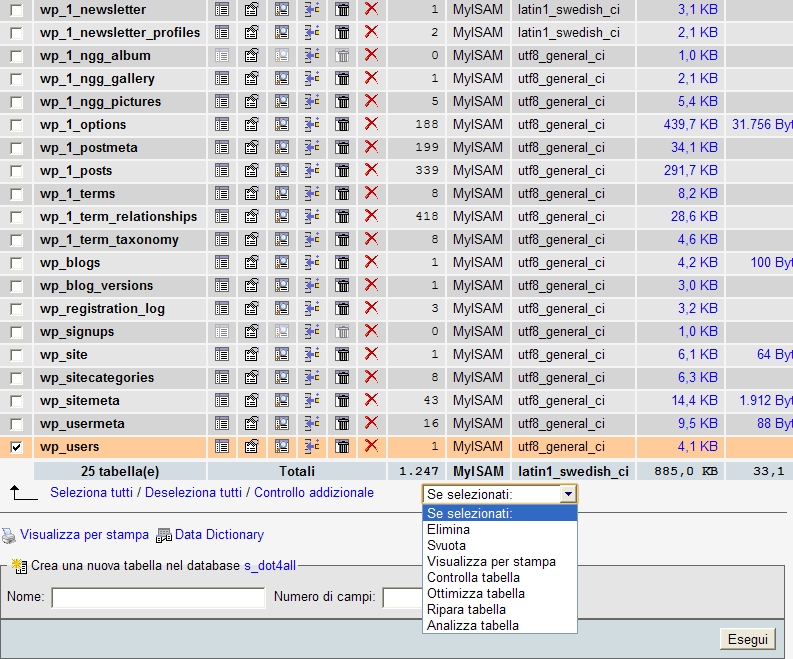Open wp_users table name link

coord(70,447)
